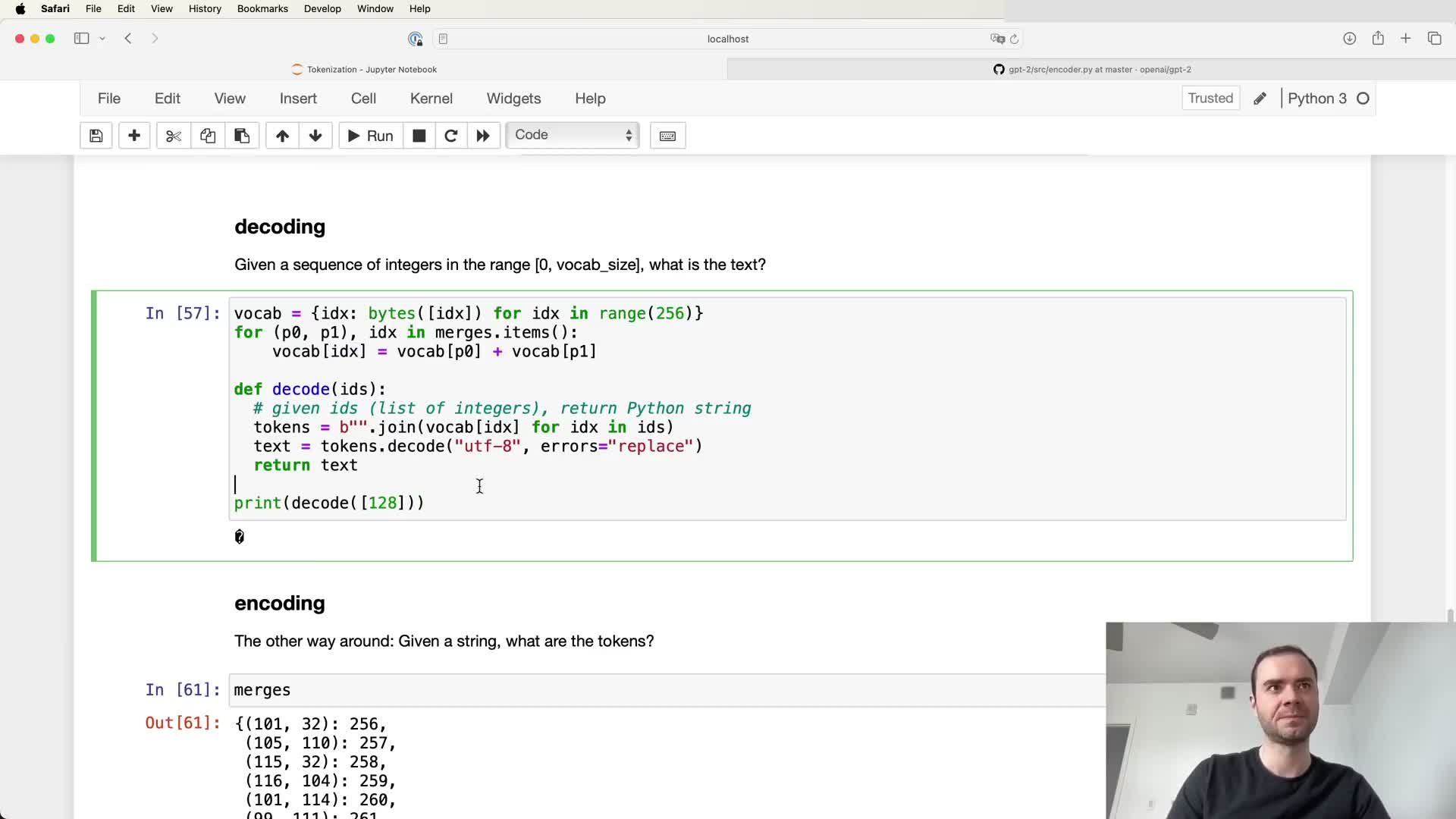Restart and run all with fast-forward icon
The height and width of the screenshot is (819, 1456).
tap(483, 136)
